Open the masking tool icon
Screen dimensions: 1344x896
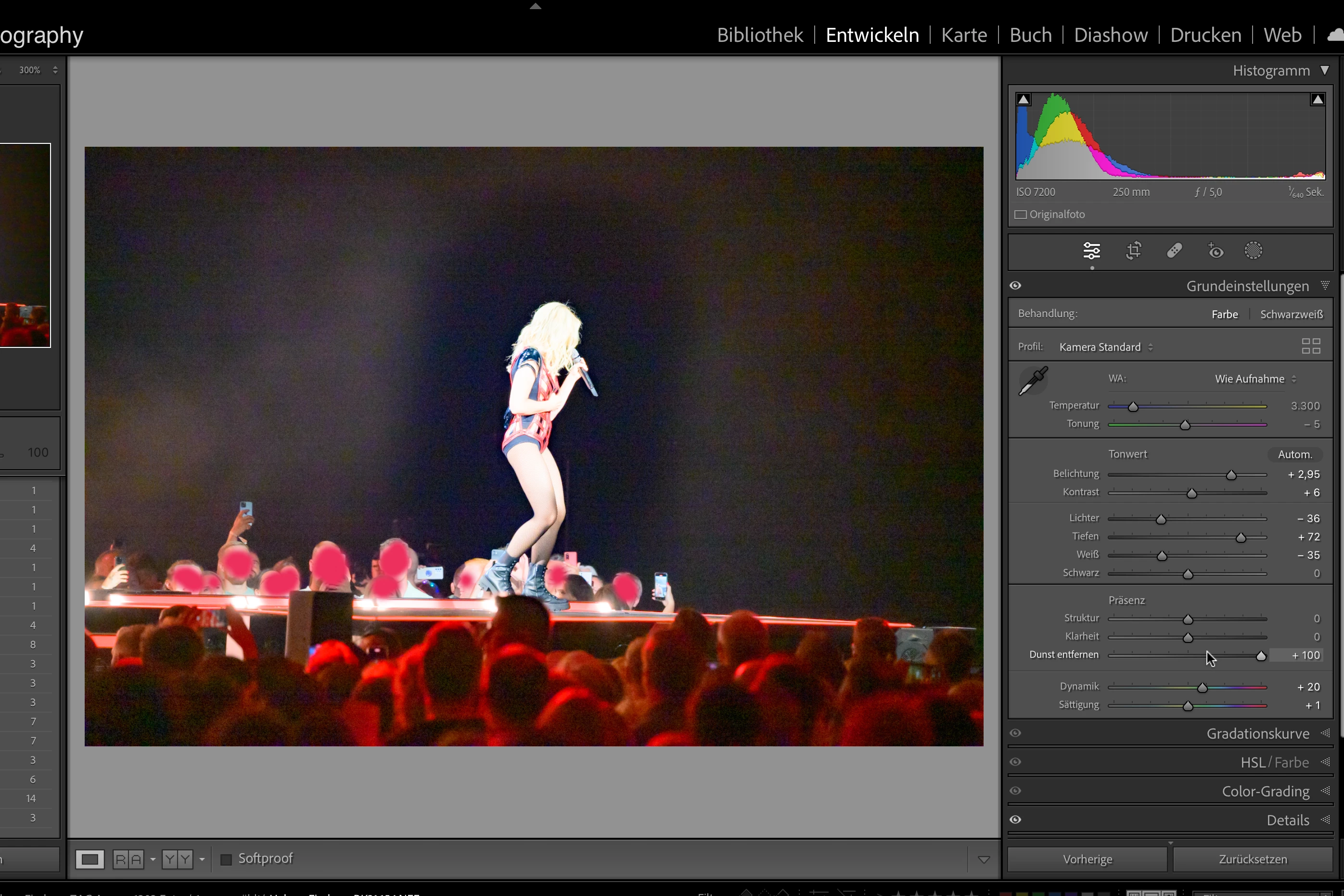click(x=1253, y=251)
